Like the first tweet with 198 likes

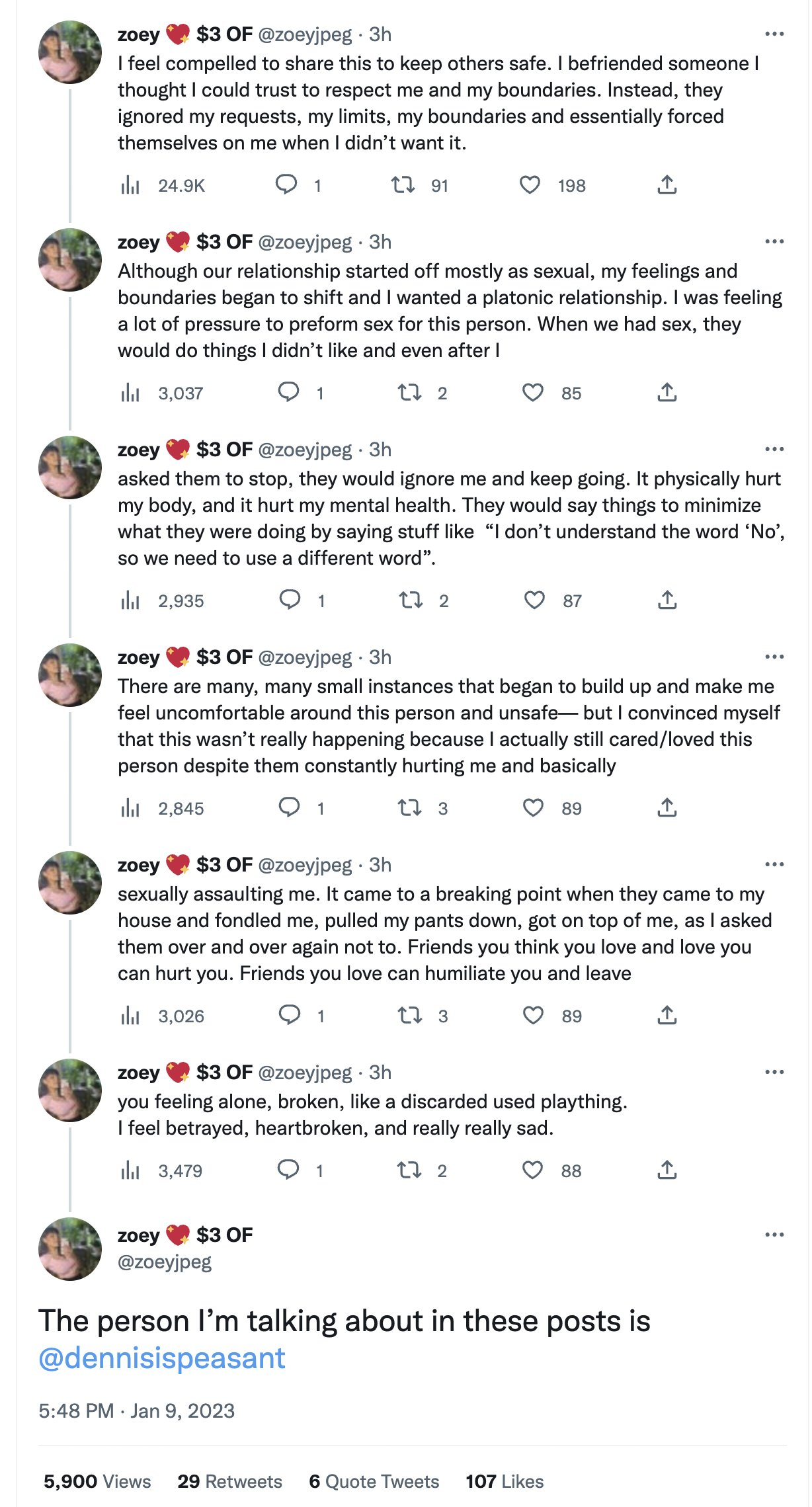(530, 185)
